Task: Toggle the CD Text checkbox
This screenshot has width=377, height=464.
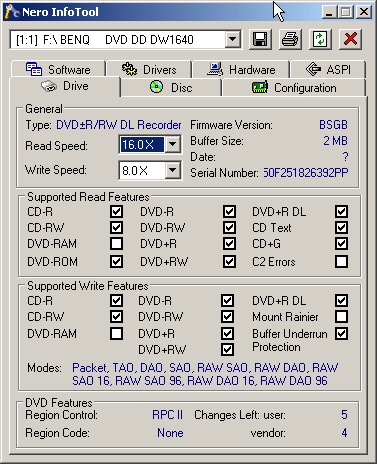Action: 341,227
